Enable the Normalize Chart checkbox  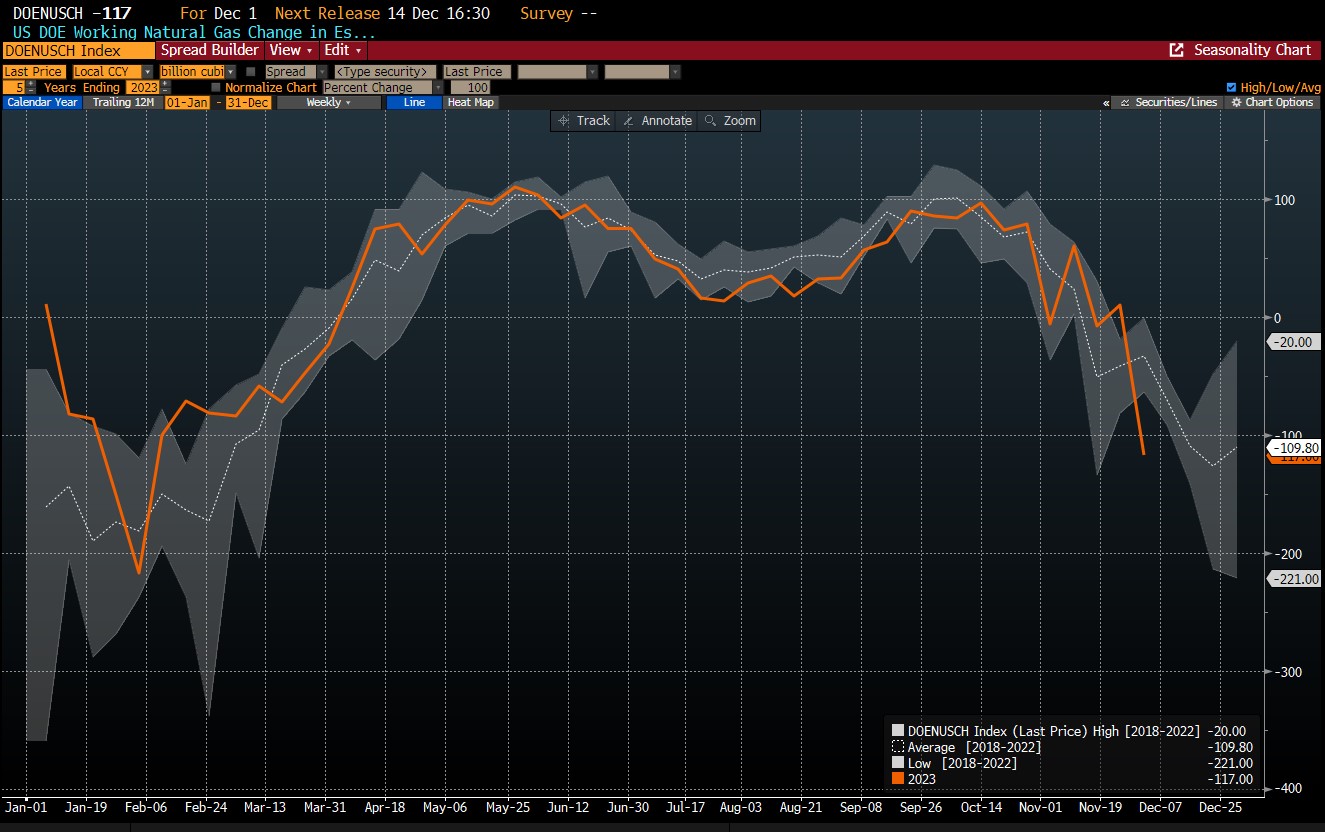point(216,88)
